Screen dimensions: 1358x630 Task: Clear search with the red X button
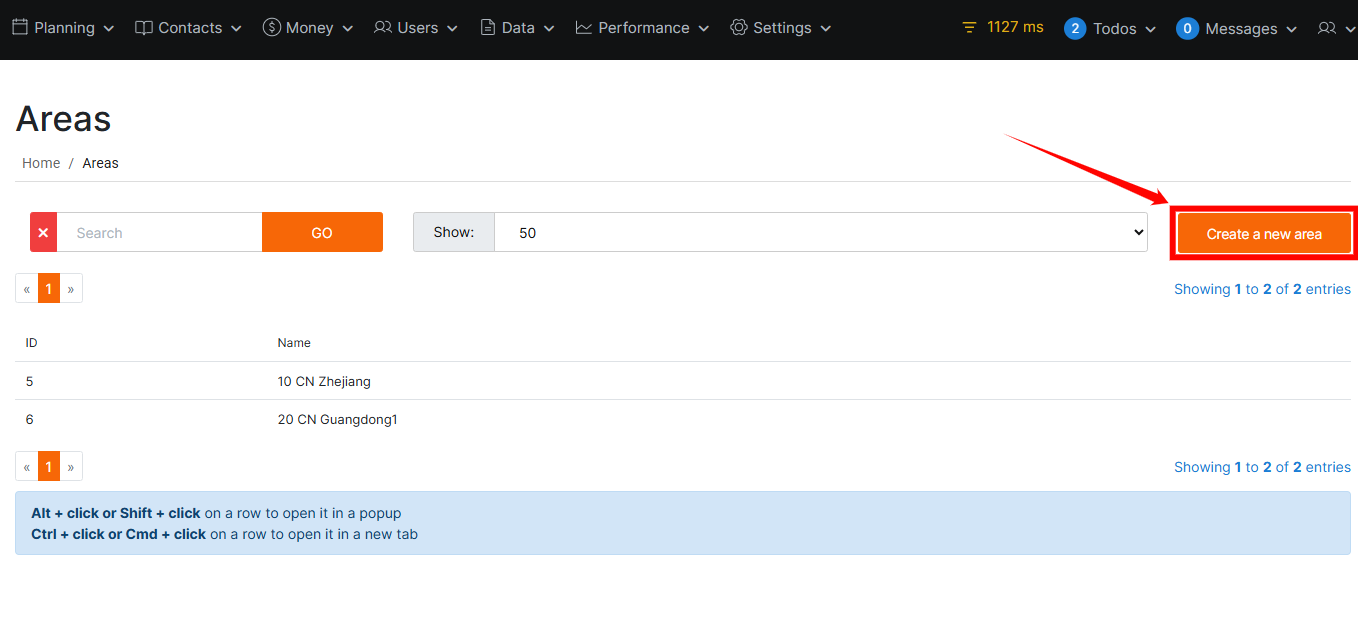point(43,232)
